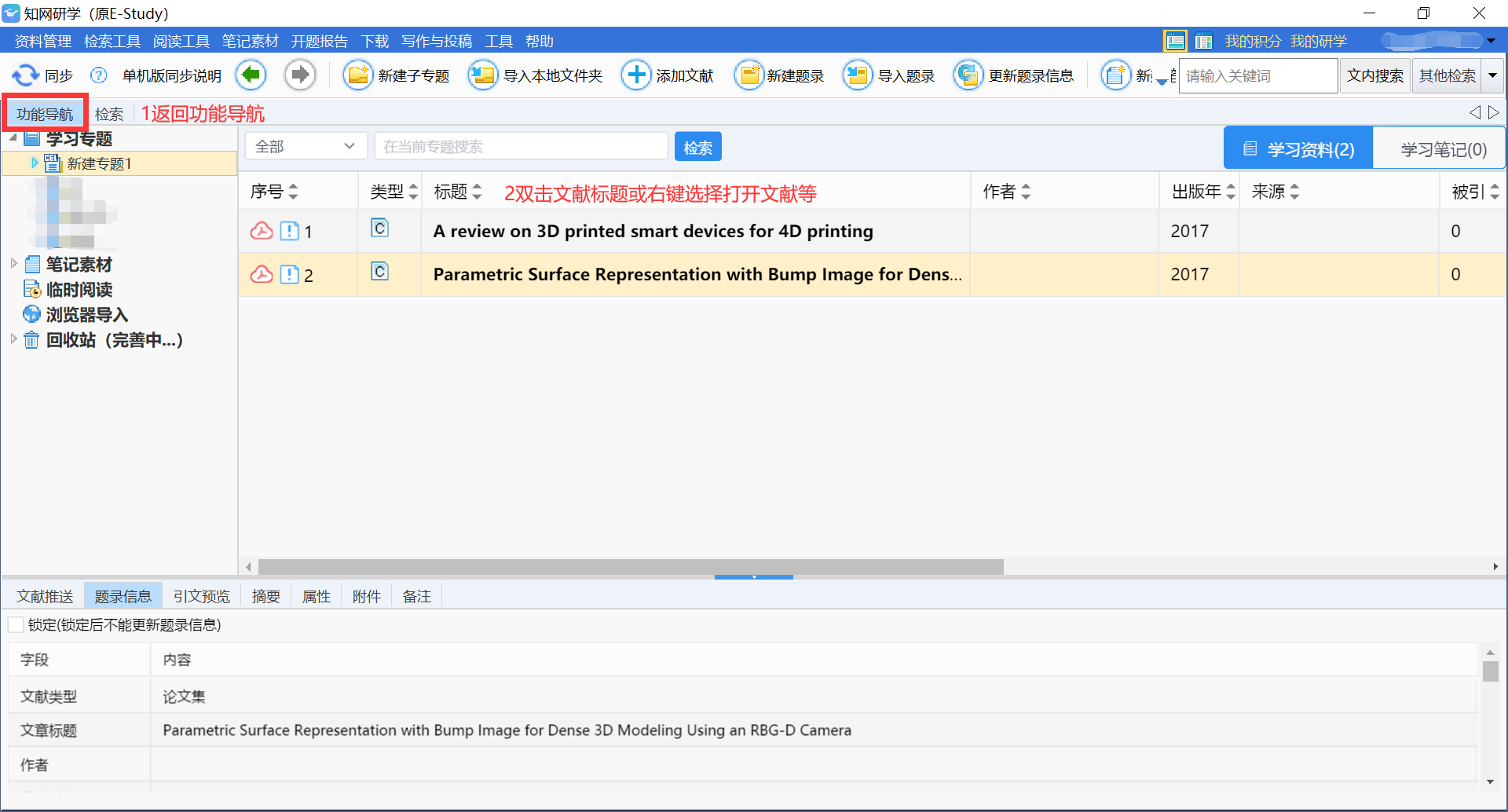Click the 文内搜索 search button

pos(1374,75)
